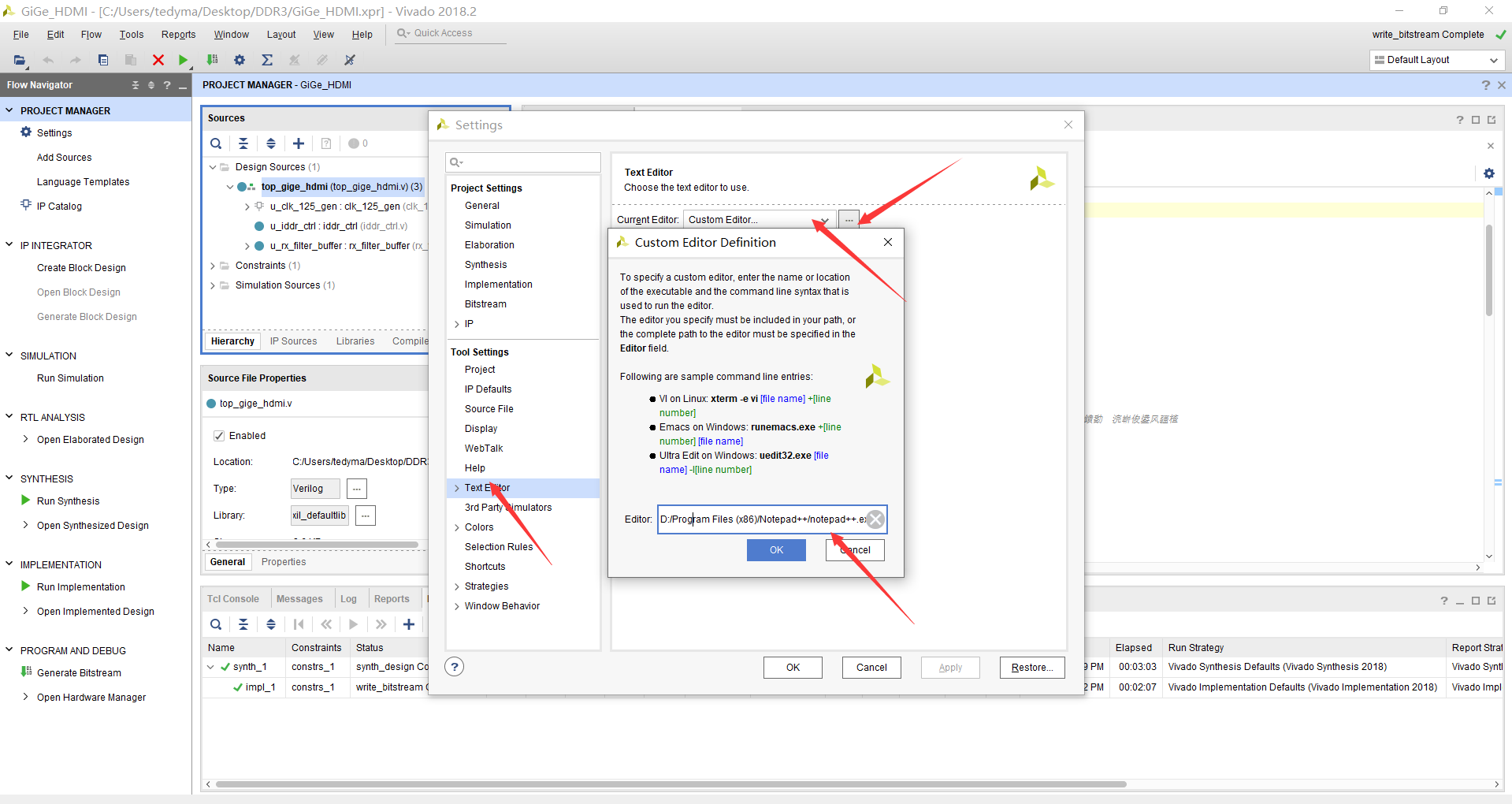Add sources with the plus icon
Image resolution: width=1512 pixels, height=804 pixels.
pyautogui.click(x=299, y=143)
